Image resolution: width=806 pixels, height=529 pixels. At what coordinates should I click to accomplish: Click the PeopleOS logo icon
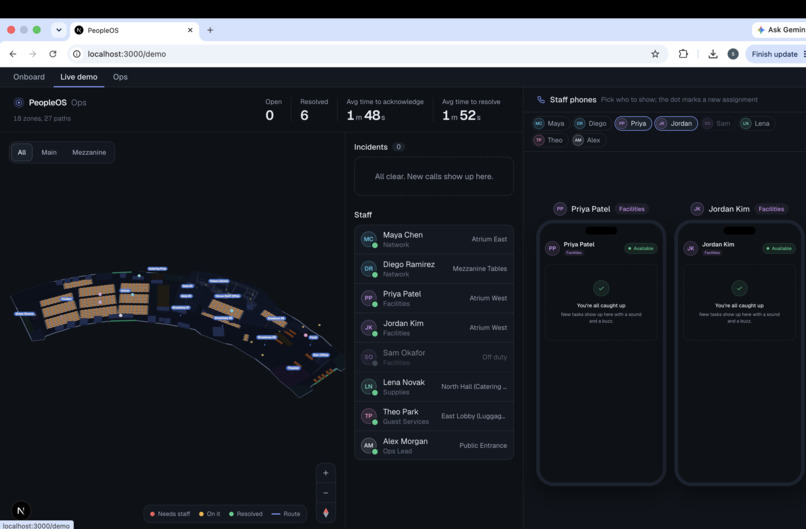pyautogui.click(x=19, y=103)
